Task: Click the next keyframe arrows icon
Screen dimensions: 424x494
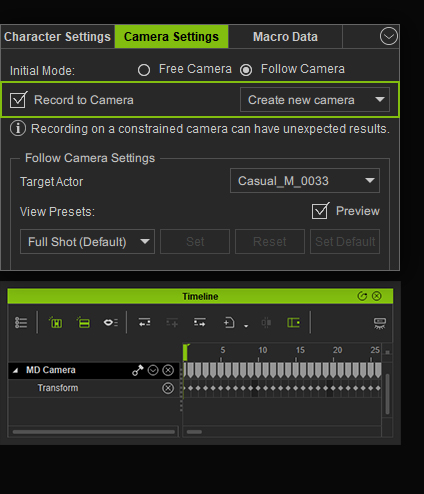Action: click(200, 323)
